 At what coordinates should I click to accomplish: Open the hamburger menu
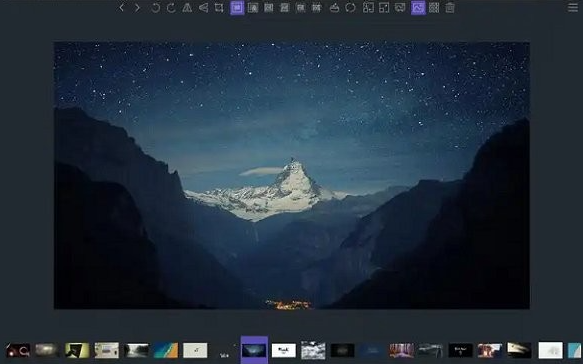573,7
